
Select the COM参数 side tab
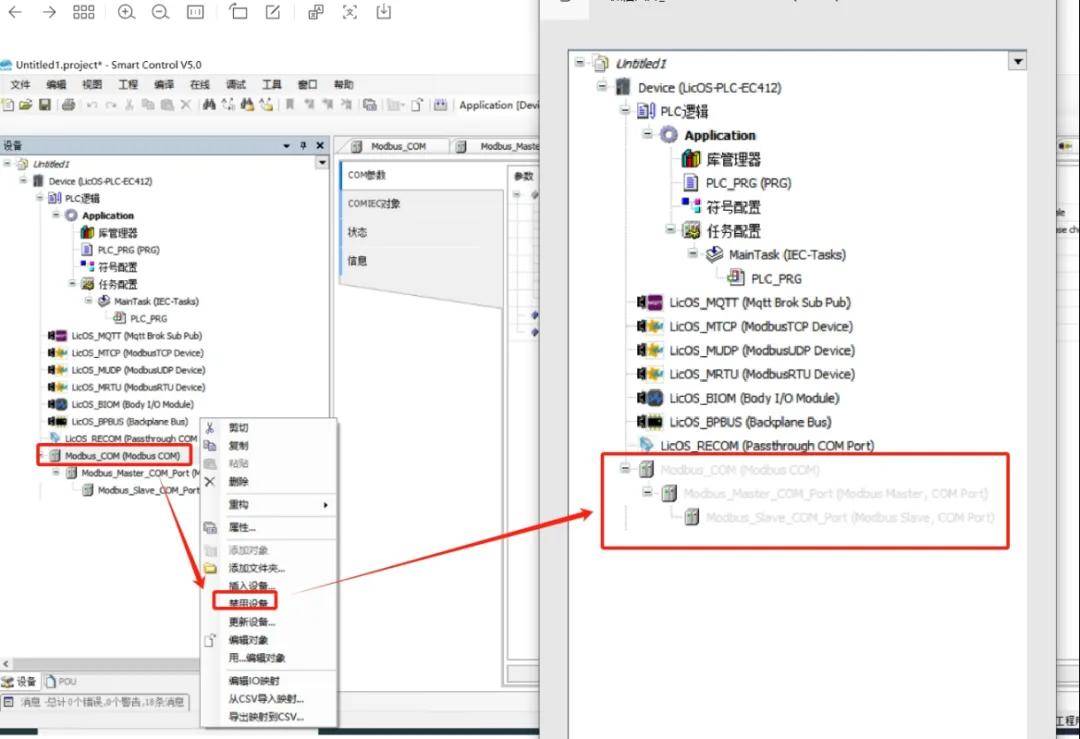[x=367, y=175]
